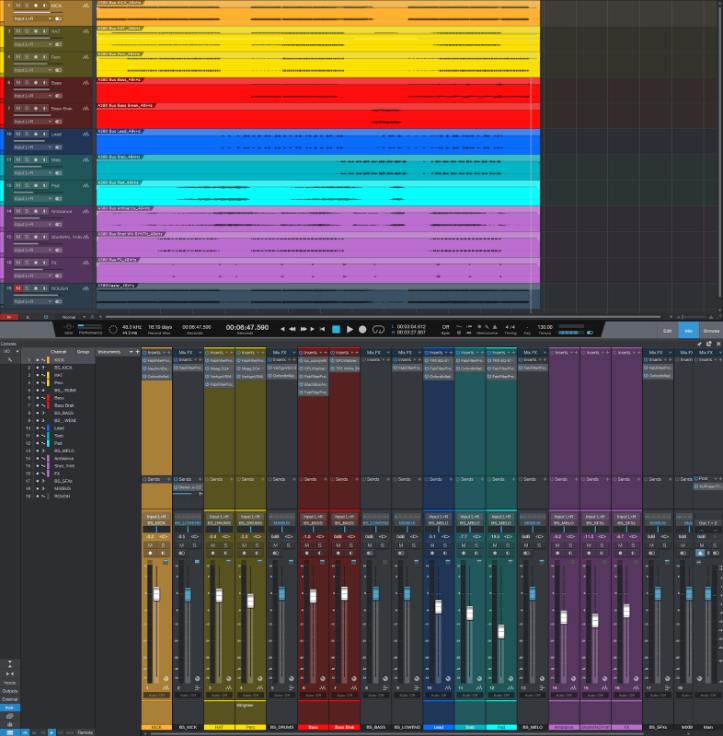Click the wrench icon in console sidebar

click(x=9, y=359)
